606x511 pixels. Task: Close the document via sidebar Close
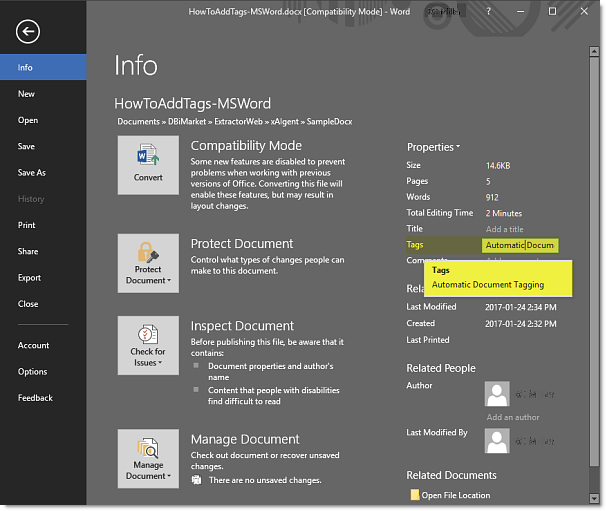point(43,304)
